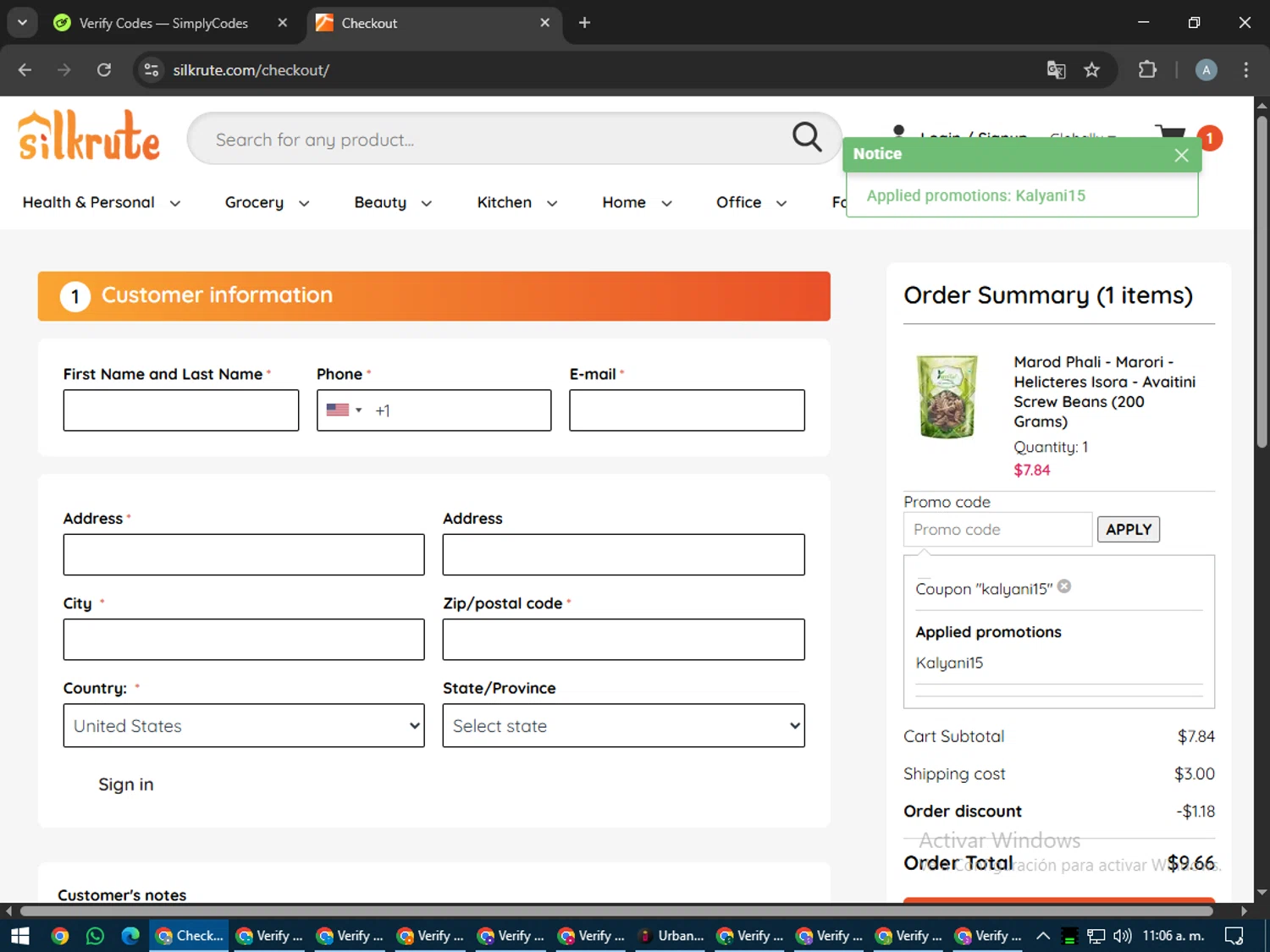
Task: Switch to the Check... taskbar window
Action: pos(190,935)
